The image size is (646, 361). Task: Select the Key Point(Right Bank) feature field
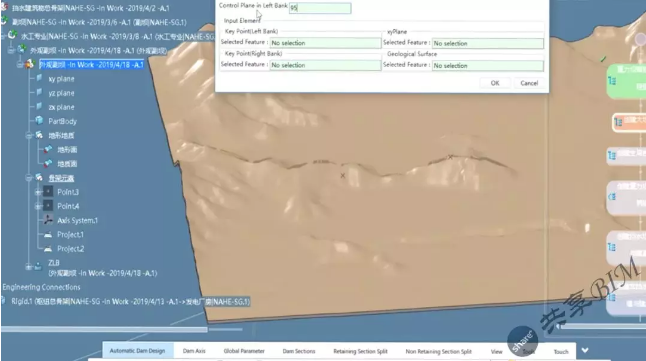(325, 65)
